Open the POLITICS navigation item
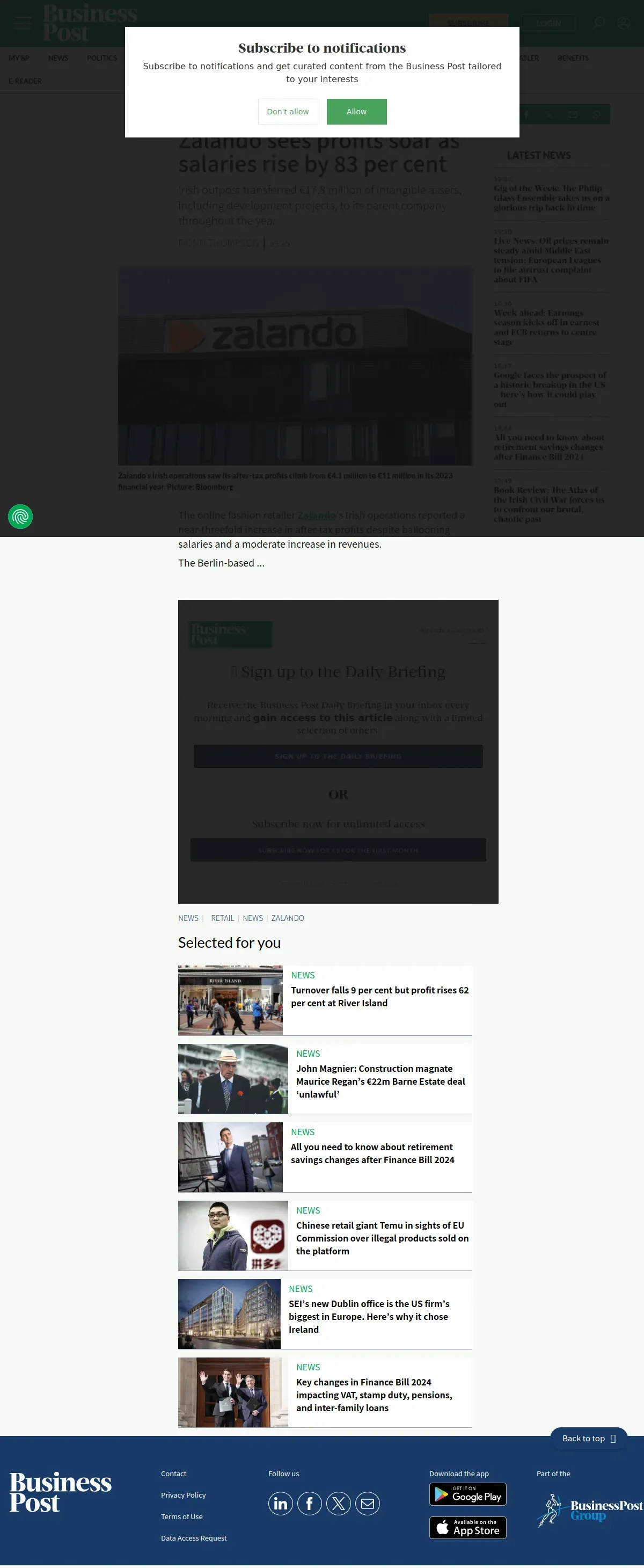Viewport: 644px width, 1568px height. [101, 58]
